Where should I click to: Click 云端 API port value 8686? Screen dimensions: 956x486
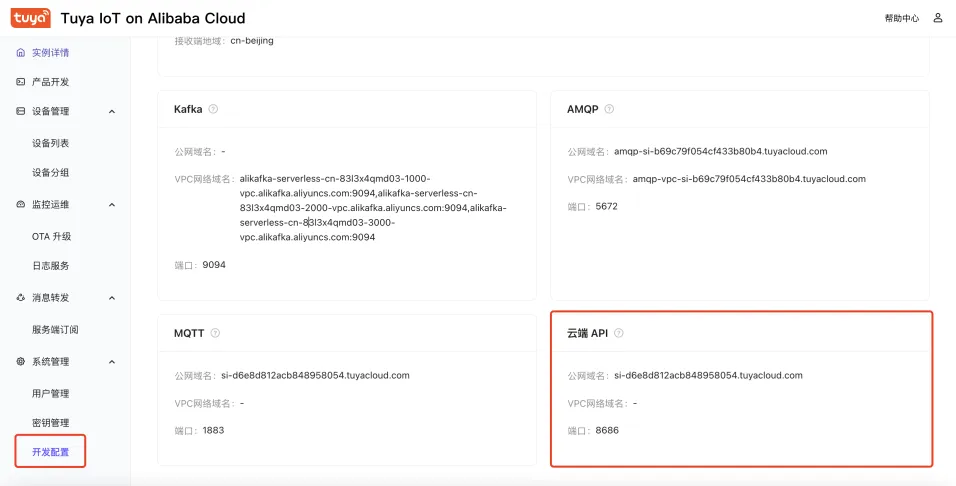[x=607, y=430]
